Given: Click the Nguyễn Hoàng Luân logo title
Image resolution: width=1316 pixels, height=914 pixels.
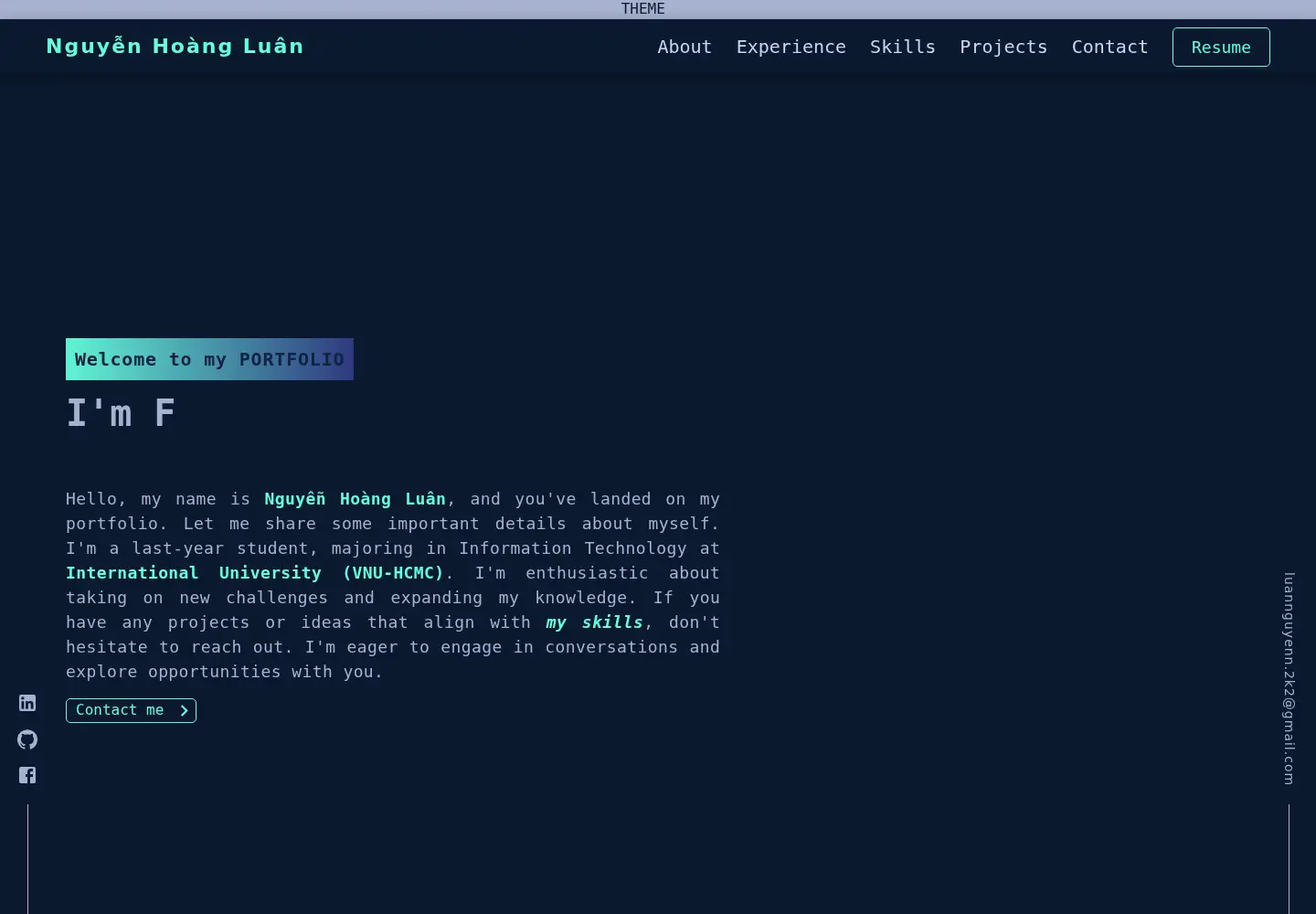Looking at the screenshot, I should tap(175, 46).
